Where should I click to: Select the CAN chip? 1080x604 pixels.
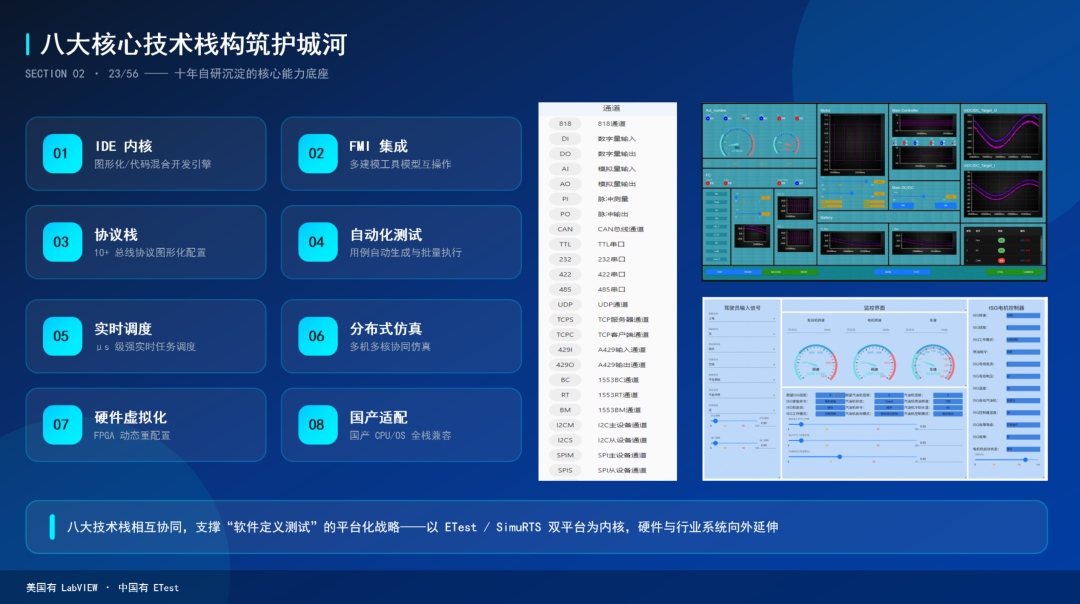(x=565, y=229)
